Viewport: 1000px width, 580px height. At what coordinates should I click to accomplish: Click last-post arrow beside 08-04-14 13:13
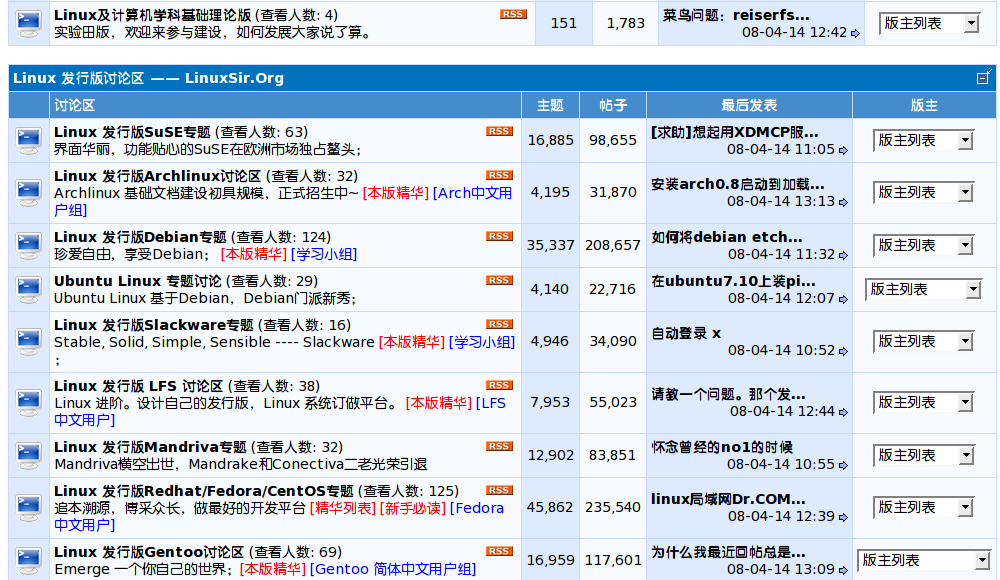coord(843,202)
